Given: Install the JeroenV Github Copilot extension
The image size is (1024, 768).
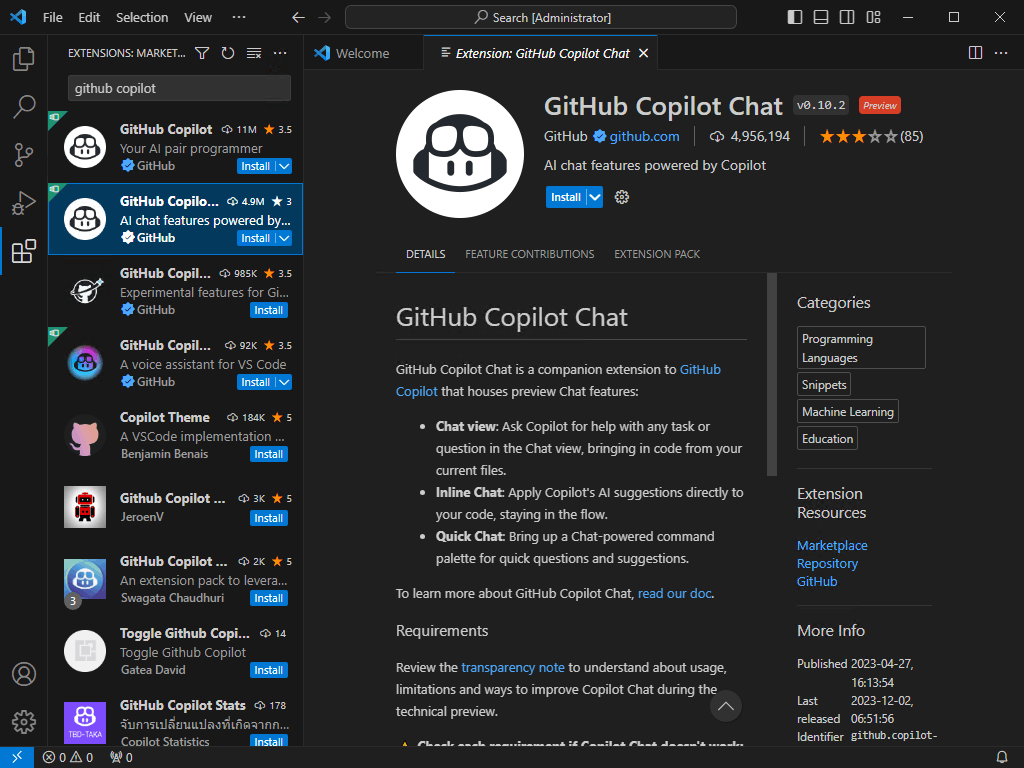Looking at the screenshot, I should [x=268, y=518].
